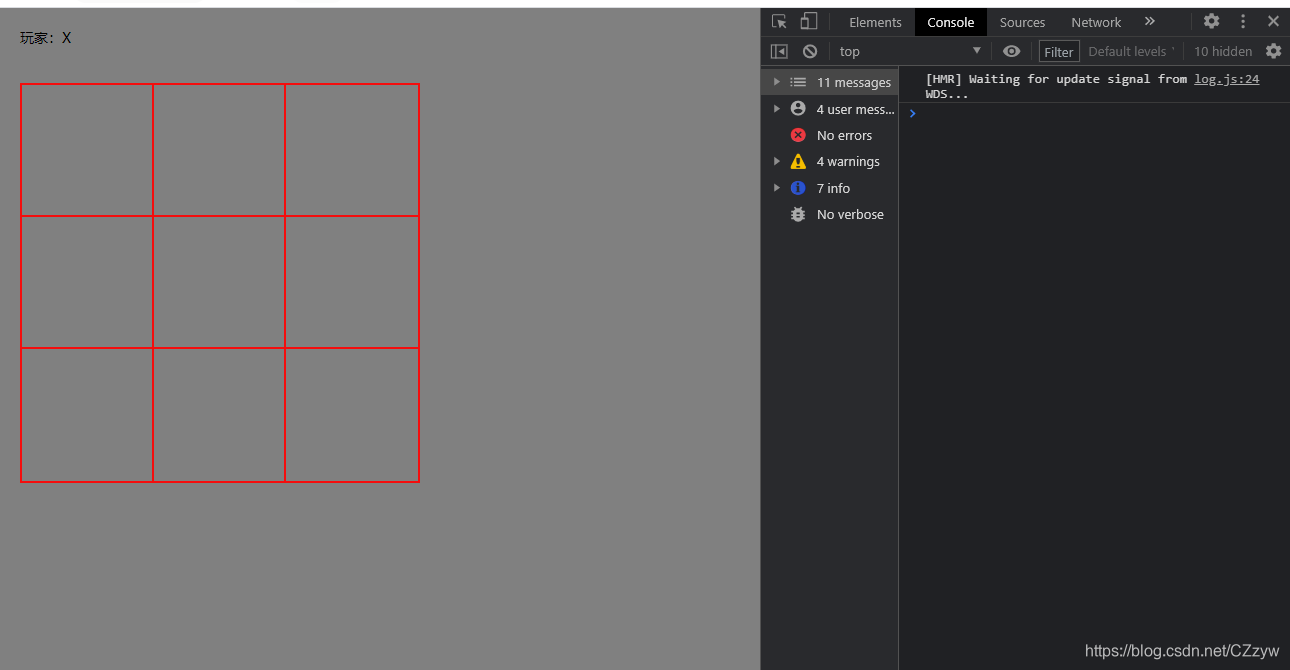Click the top-left tic-tac-toe cell
The image size is (1290, 670).
(x=87, y=150)
